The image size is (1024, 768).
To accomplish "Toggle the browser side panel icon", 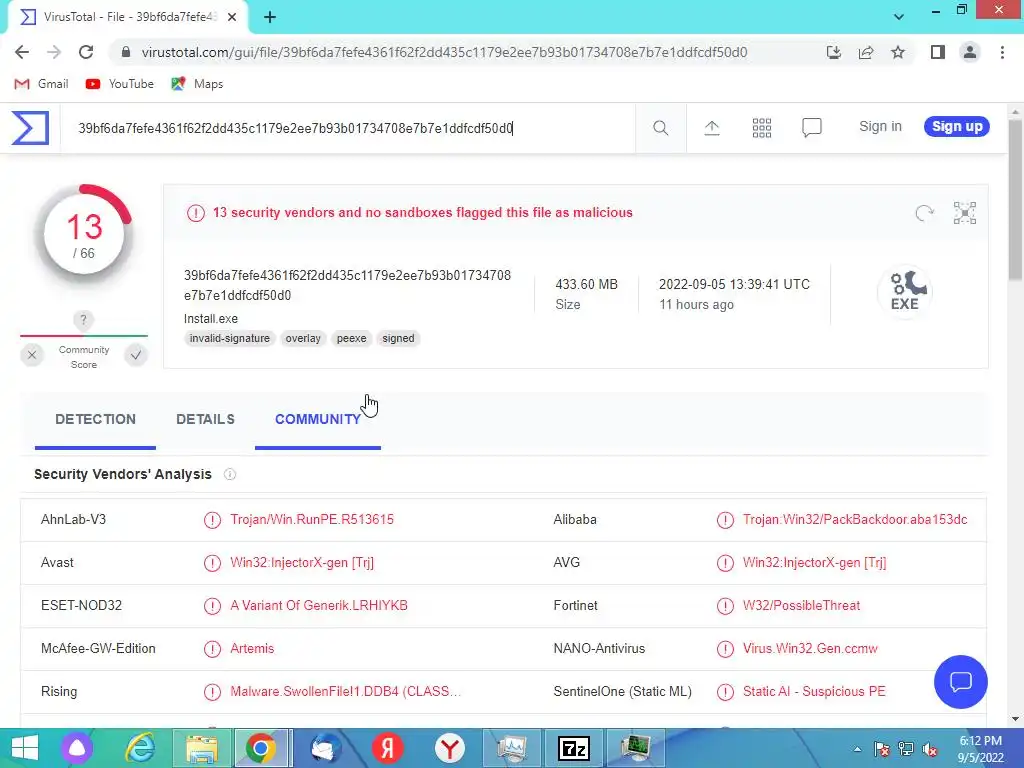I will click(x=938, y=52).
